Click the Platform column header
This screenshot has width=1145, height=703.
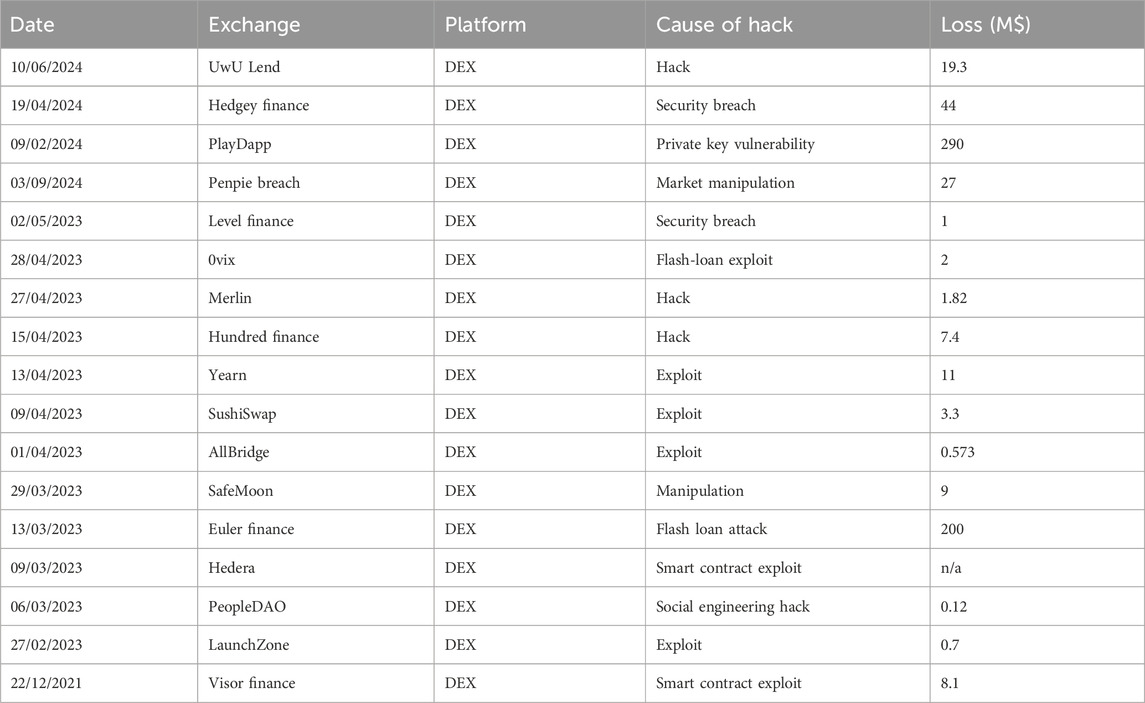[487, 24]
